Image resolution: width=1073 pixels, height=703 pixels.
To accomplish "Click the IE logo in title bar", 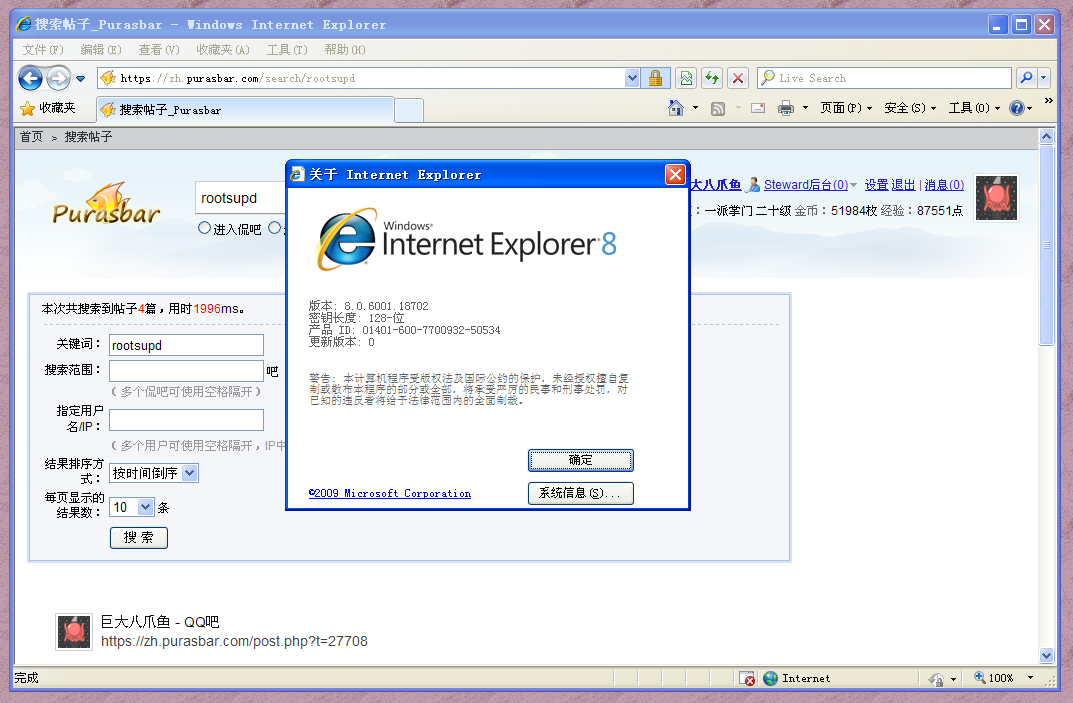I will [x=24, y=24].
